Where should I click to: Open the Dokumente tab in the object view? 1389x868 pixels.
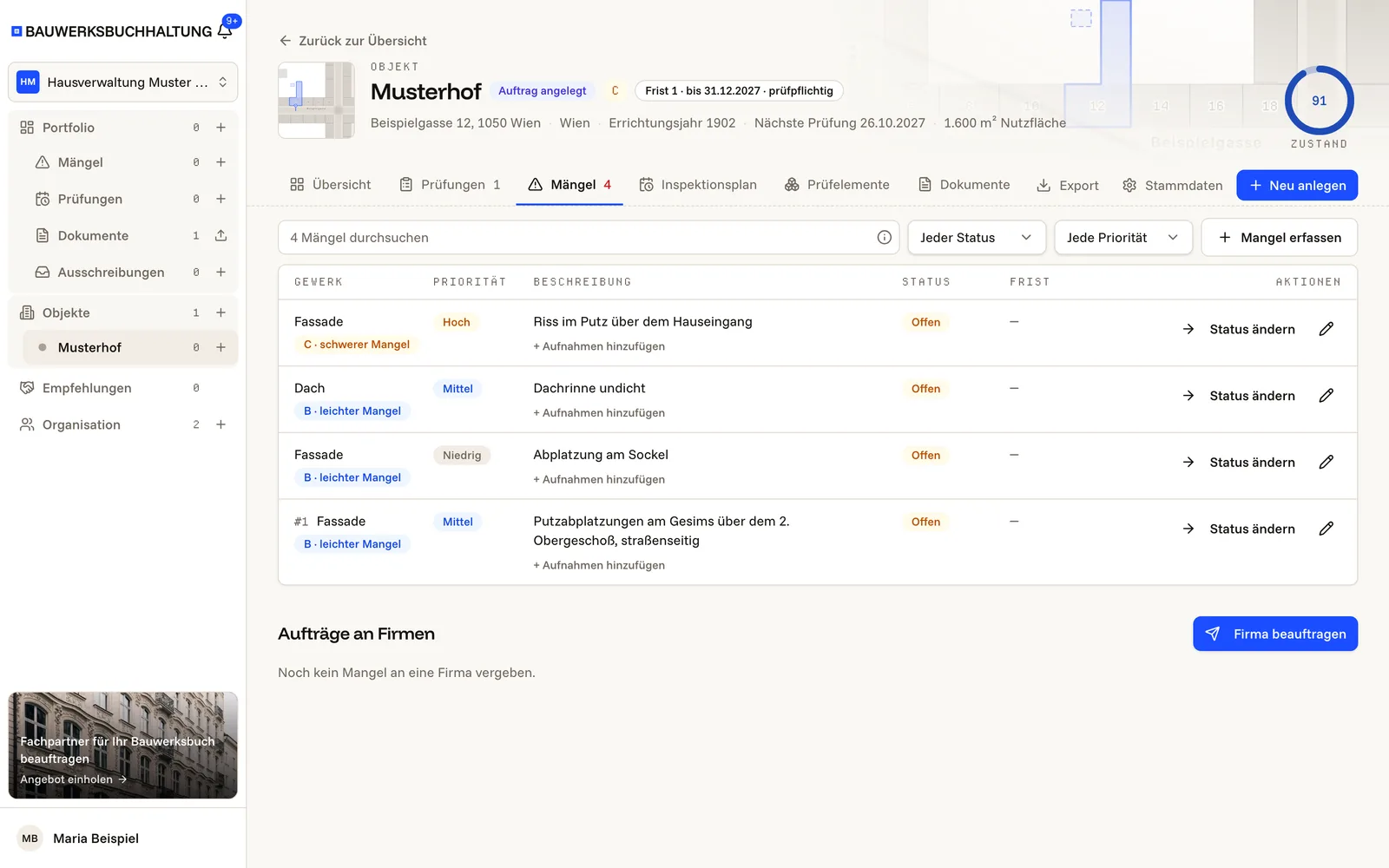[x=964, y=185]
